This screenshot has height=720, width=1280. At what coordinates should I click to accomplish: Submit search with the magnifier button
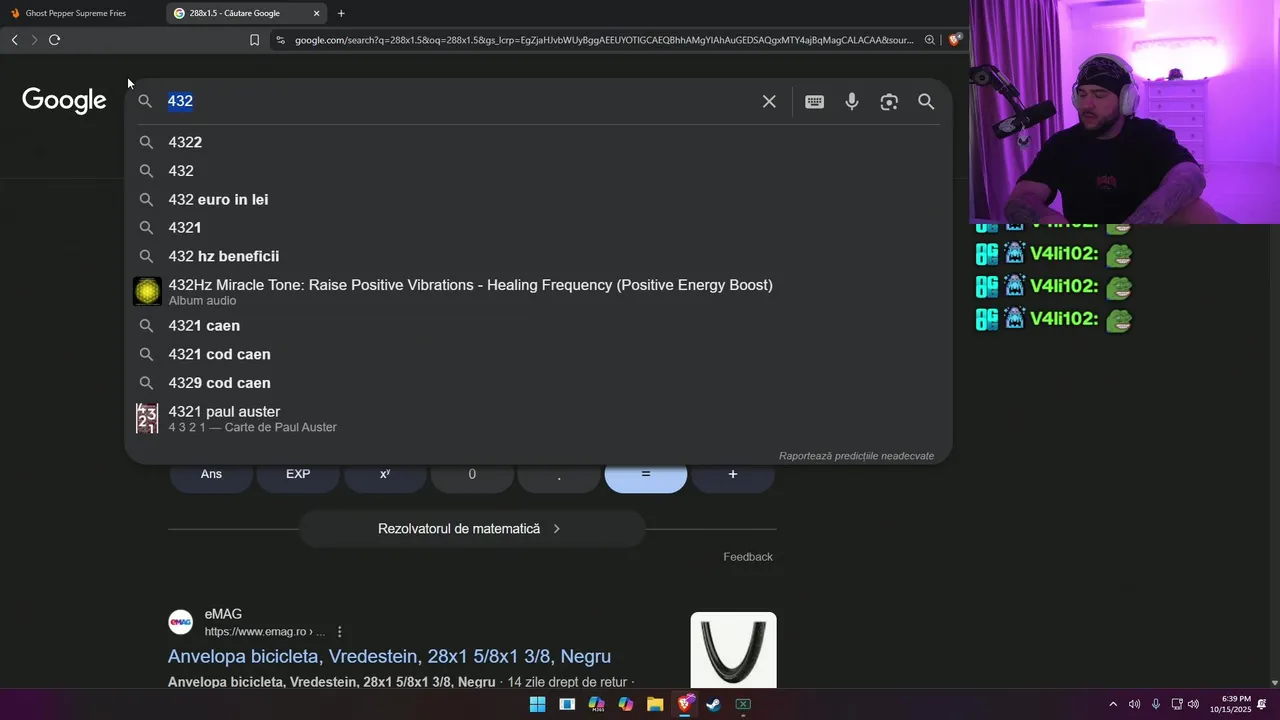coord(926,101)
